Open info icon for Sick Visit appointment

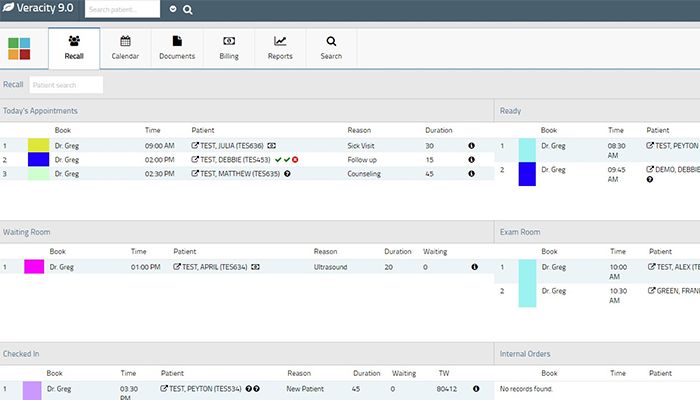tap(471, 146)
